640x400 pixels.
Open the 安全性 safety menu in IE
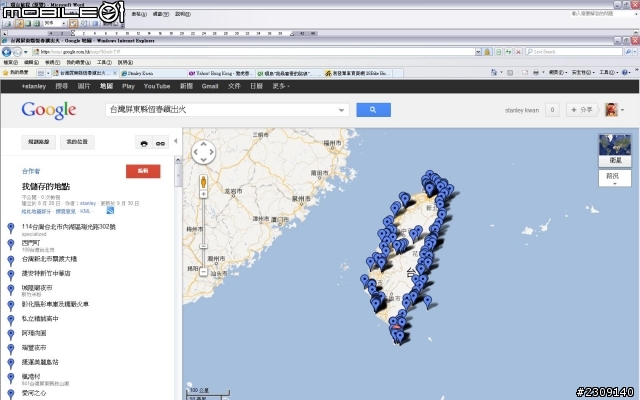pyautogui.click(x=583, y=73)
